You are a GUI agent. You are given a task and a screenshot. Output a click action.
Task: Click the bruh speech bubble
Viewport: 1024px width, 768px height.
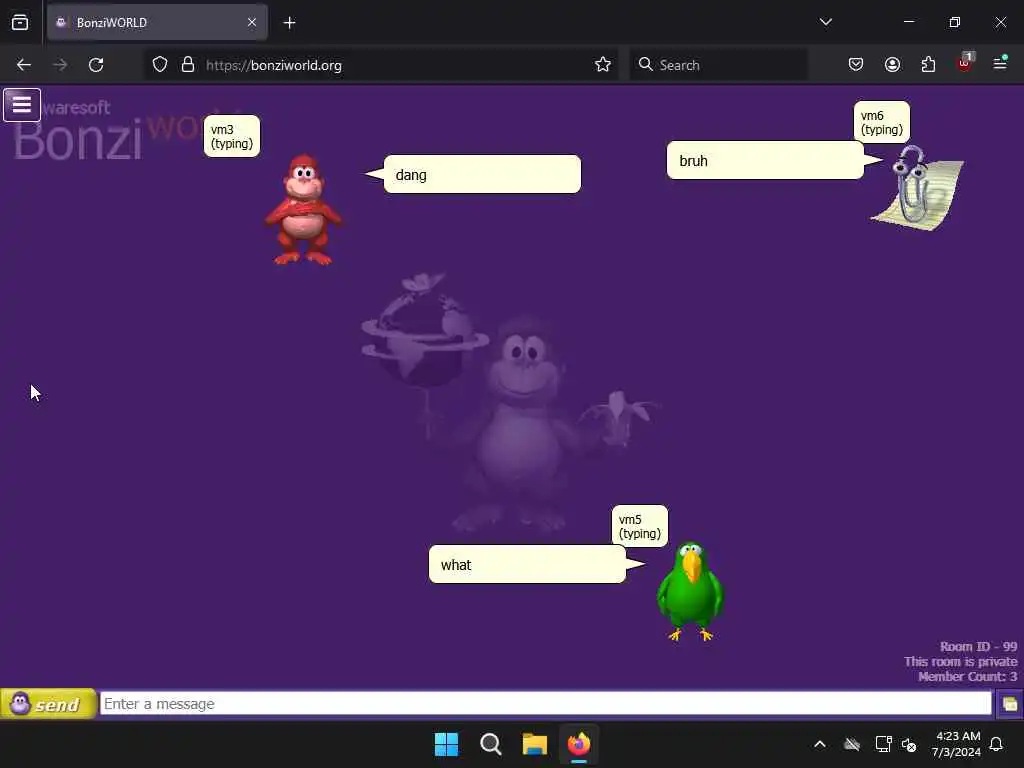click(765, 160)
